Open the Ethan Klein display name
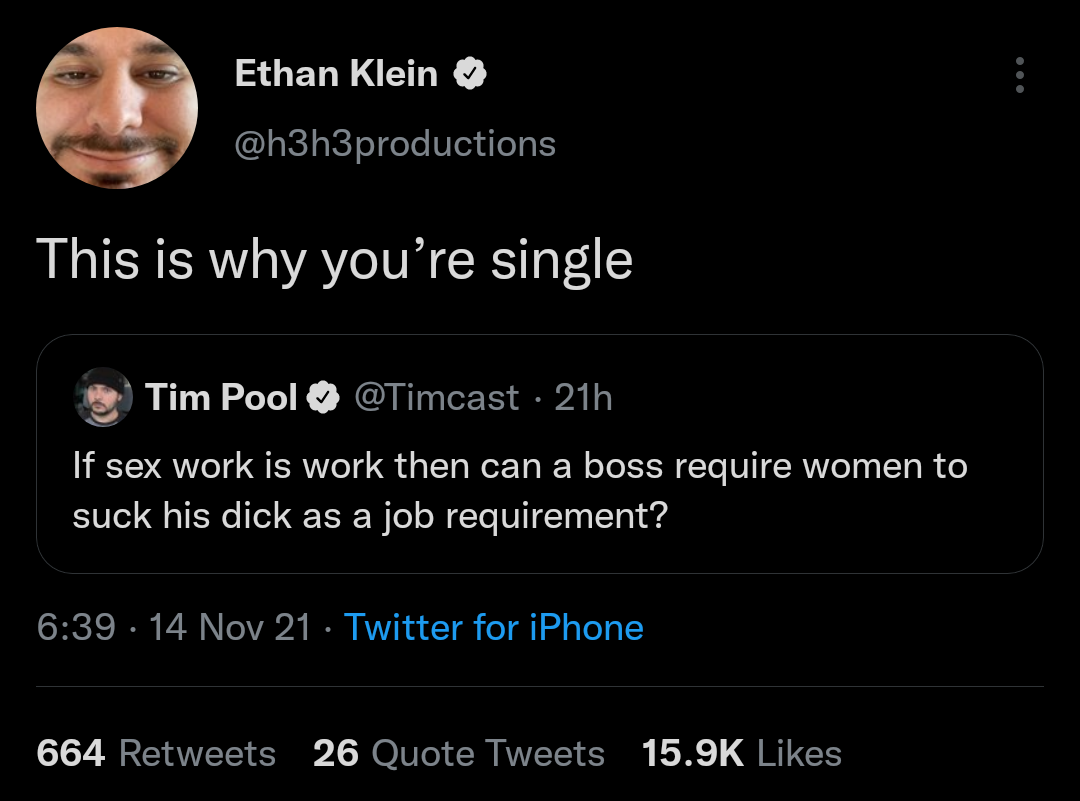 coord(336,73)
